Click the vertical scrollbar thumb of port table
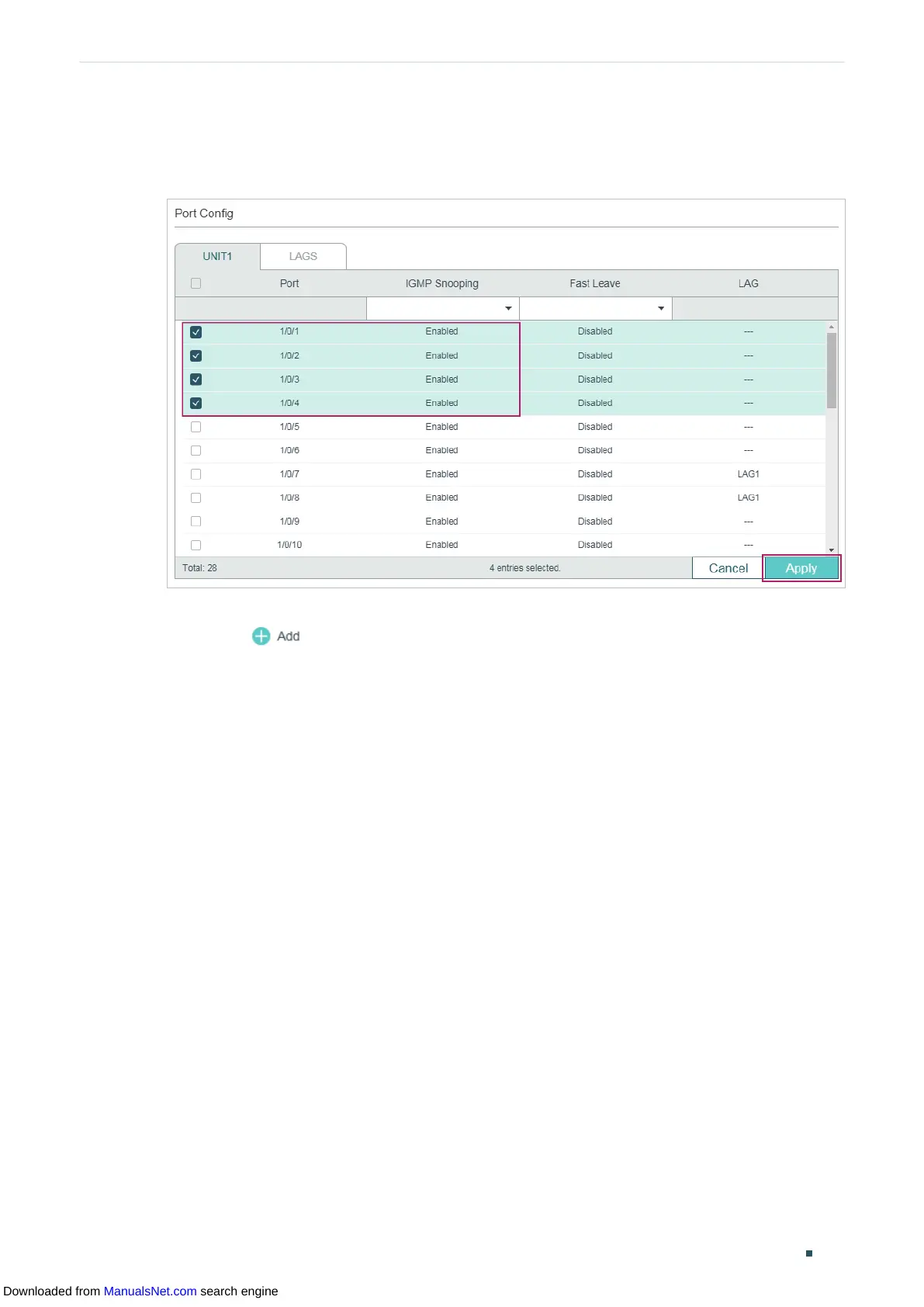The image size is (924, 1307). [832, 371]
